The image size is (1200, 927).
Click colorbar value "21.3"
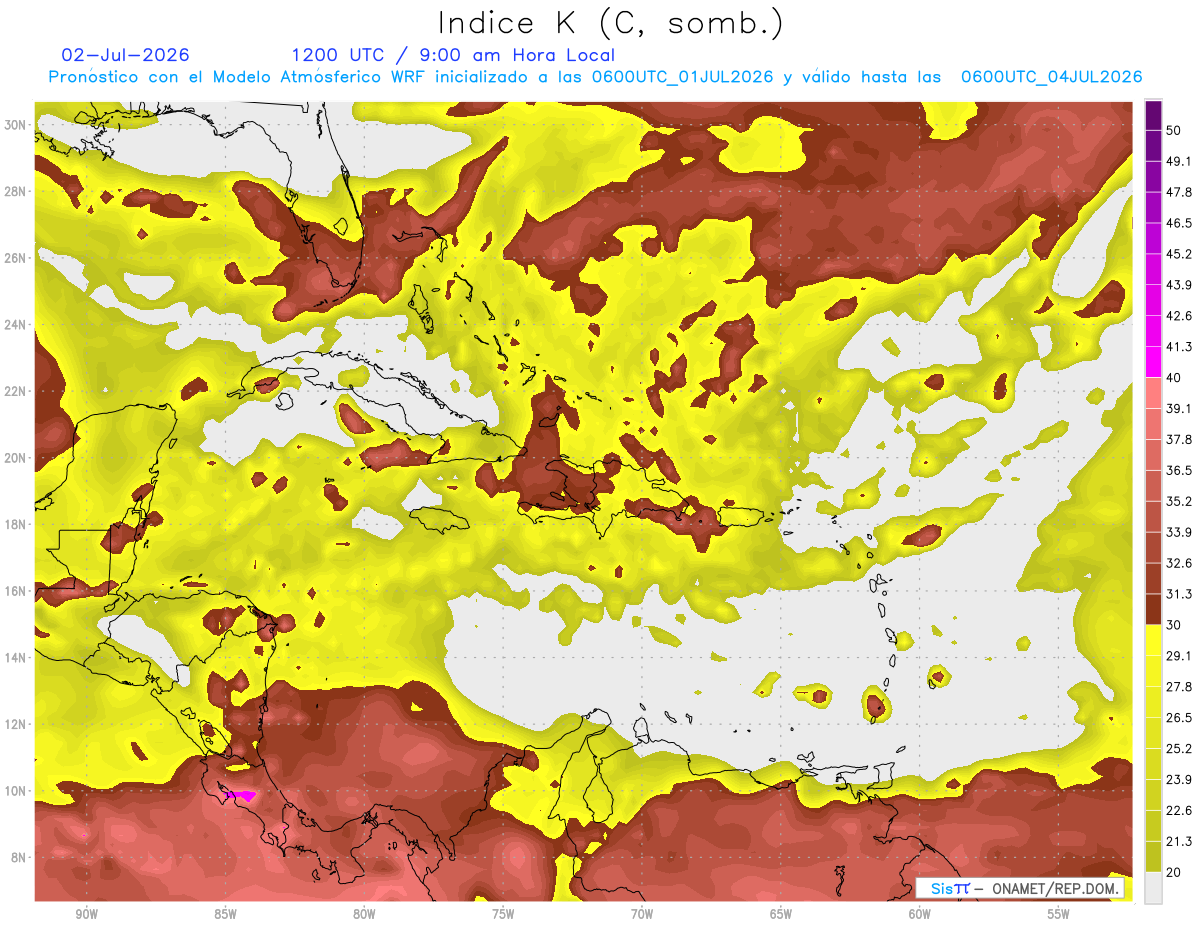[x=1178, y=842]
